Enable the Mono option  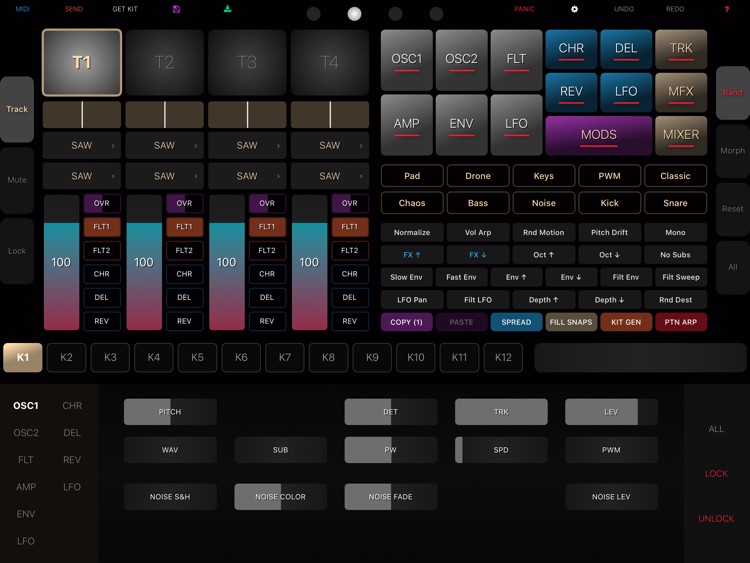[675, 232]
